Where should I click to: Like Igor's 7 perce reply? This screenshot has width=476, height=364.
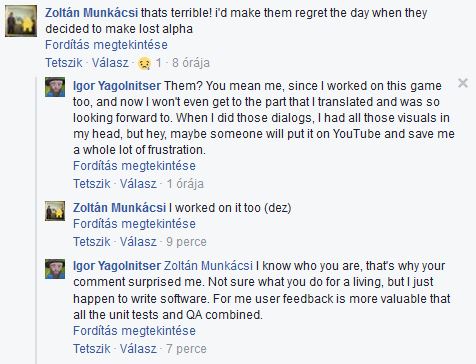pos(92,349)
